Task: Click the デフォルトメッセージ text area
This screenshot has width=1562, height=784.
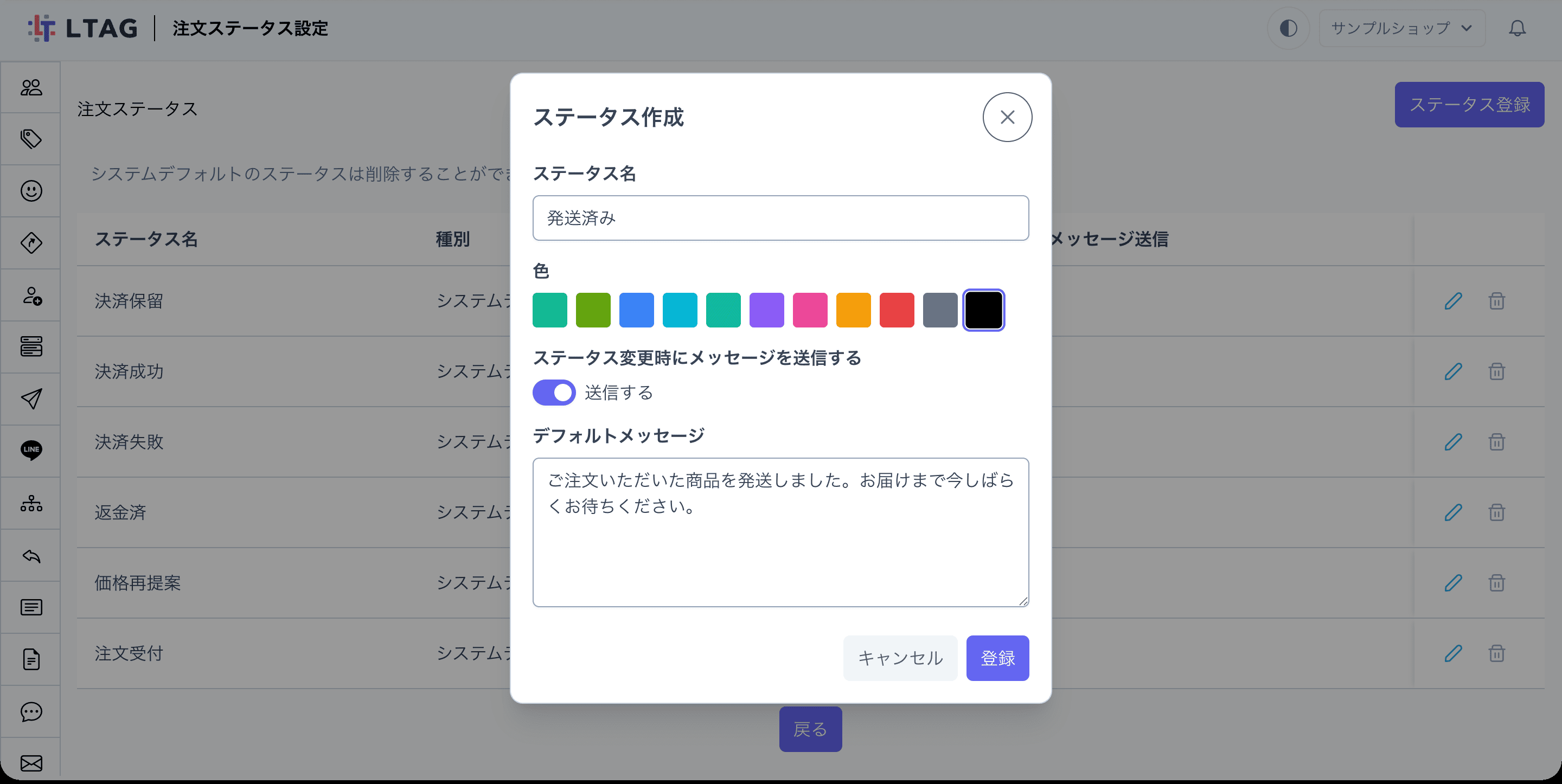Action: pos(780,532)
